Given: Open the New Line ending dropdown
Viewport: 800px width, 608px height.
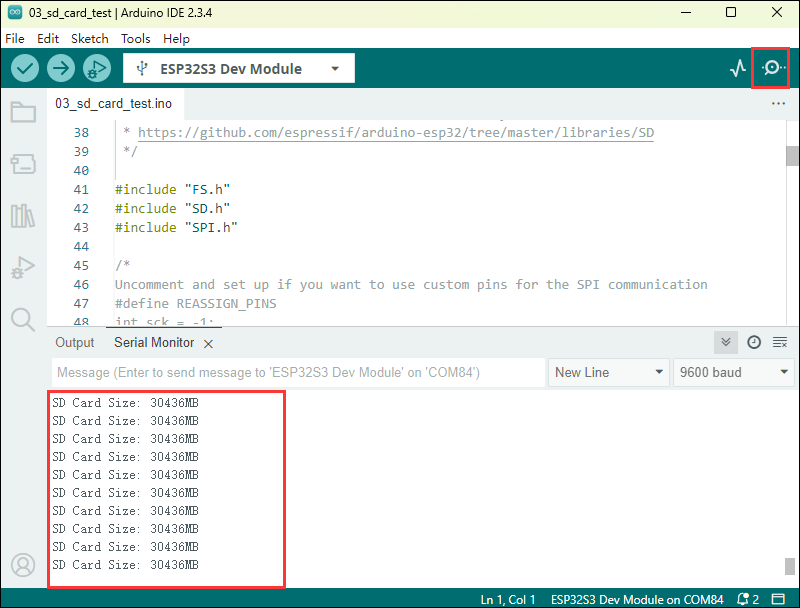Looking at the screenshot, I should pyautogui.click(x=609, y=372).
